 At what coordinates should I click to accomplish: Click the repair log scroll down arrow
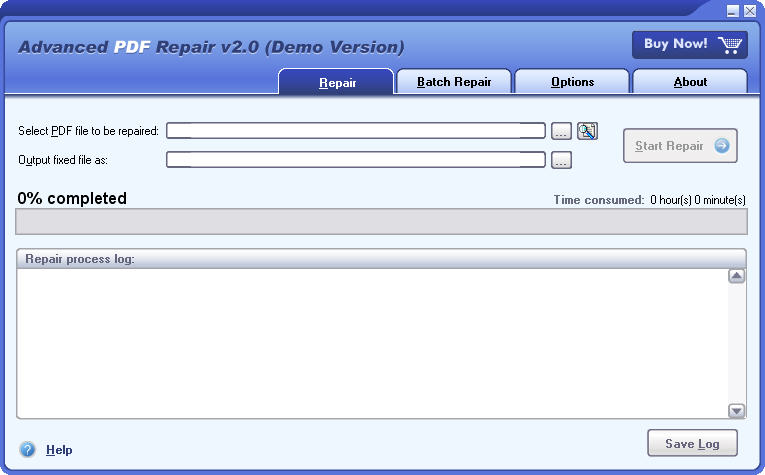[737, 411]
